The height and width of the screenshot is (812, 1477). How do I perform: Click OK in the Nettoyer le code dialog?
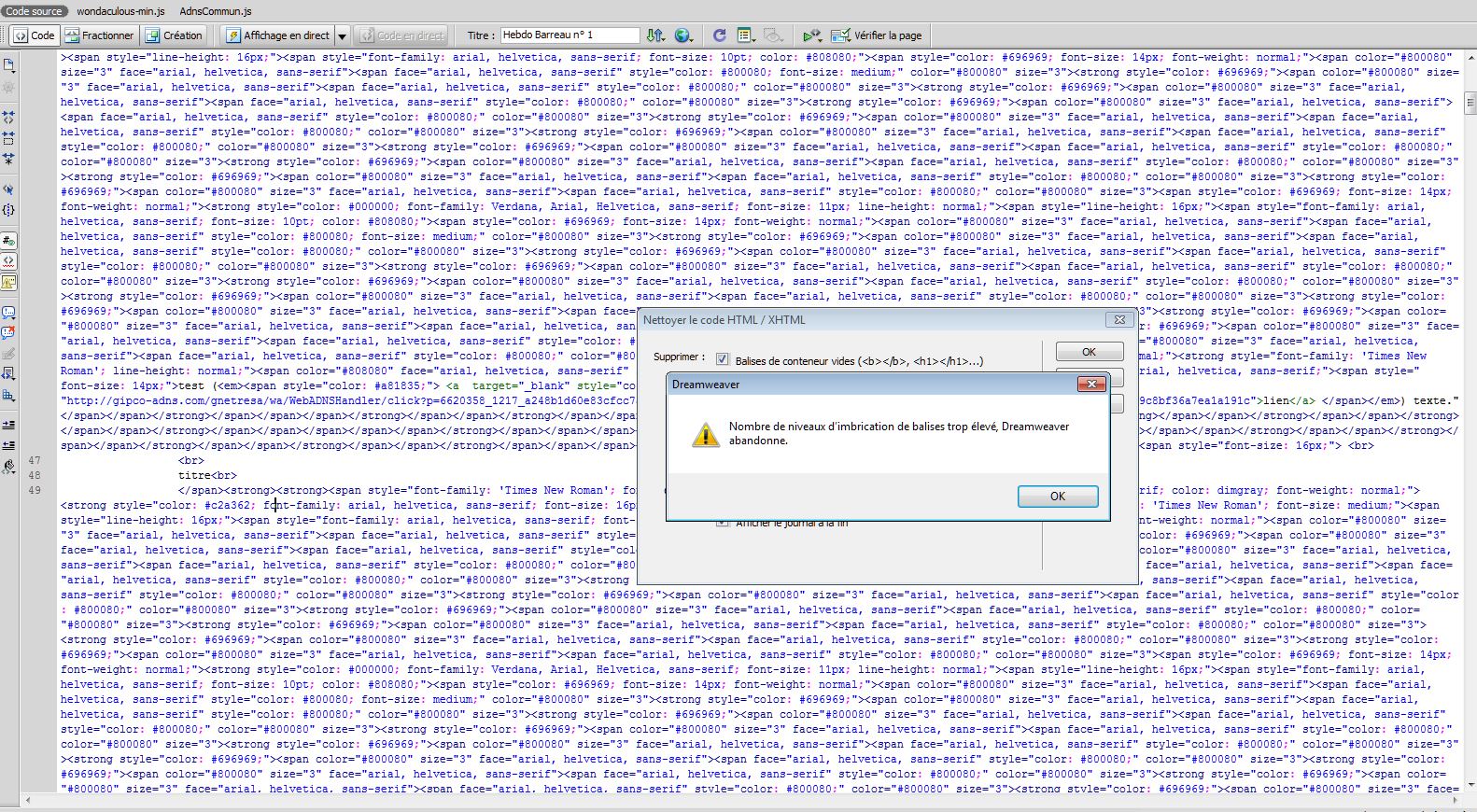[1089, 352]
